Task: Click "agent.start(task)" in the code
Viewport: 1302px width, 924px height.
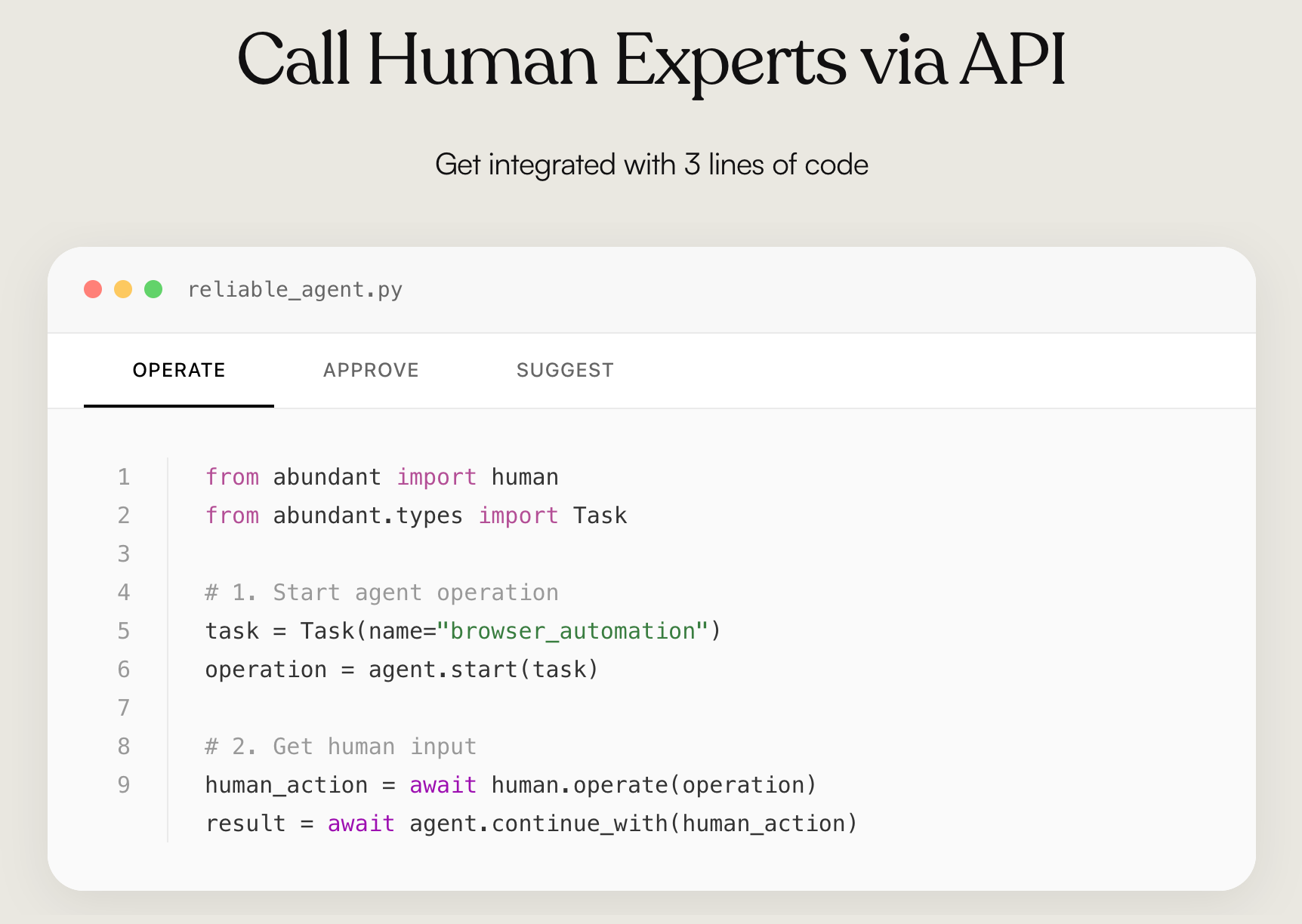Action: point(483,670)
